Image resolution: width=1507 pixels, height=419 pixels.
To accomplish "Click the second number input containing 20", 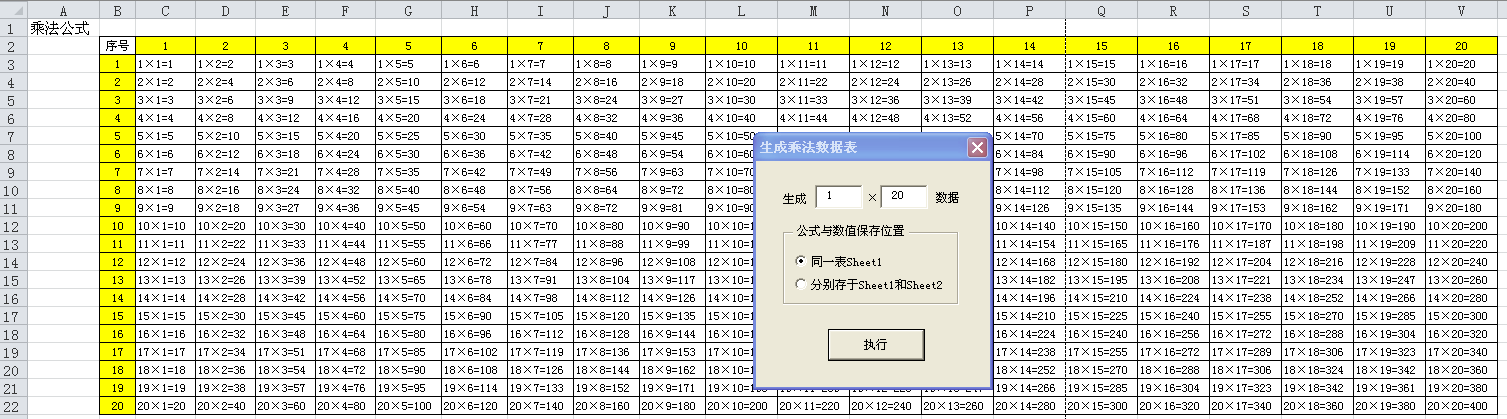I will coord(903,198).
